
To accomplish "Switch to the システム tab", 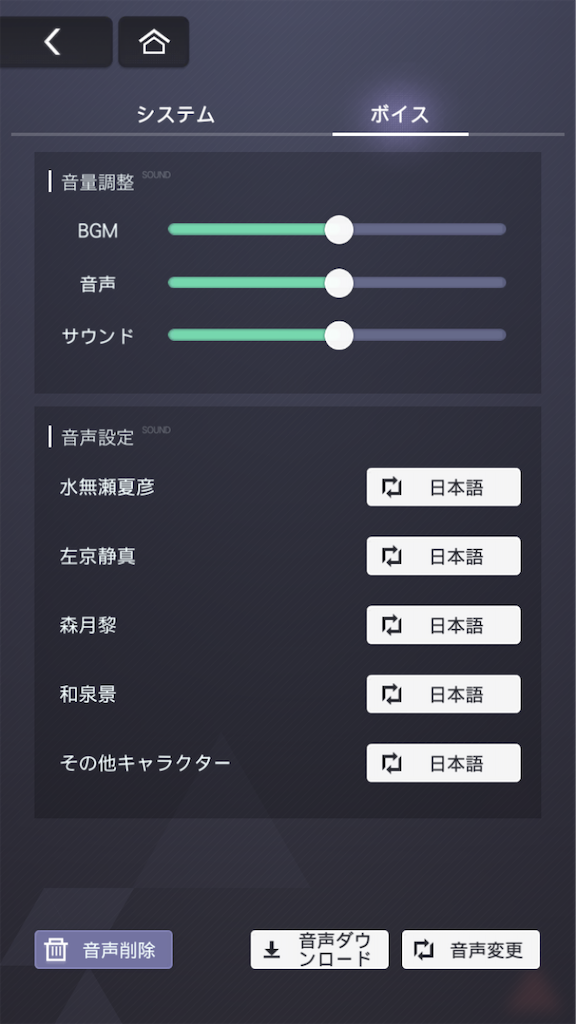I will [176, 115].
